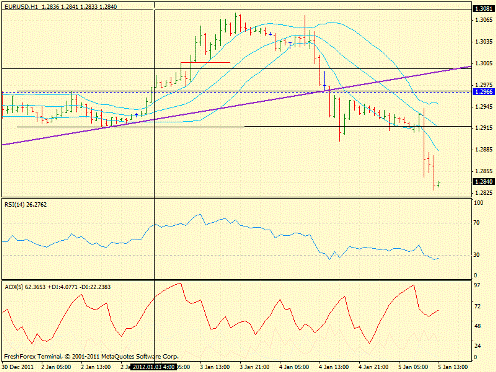The width and height of the screenshot is (496, 372).
Task: Click the 4 Jan 21:00 time axis label
Action: (374, 367)
